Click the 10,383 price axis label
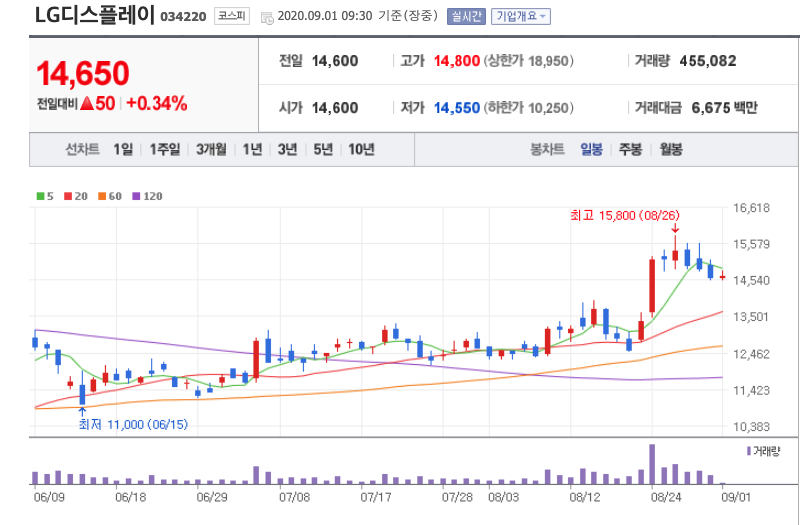 pyautogui.click(x=751, y=427)
